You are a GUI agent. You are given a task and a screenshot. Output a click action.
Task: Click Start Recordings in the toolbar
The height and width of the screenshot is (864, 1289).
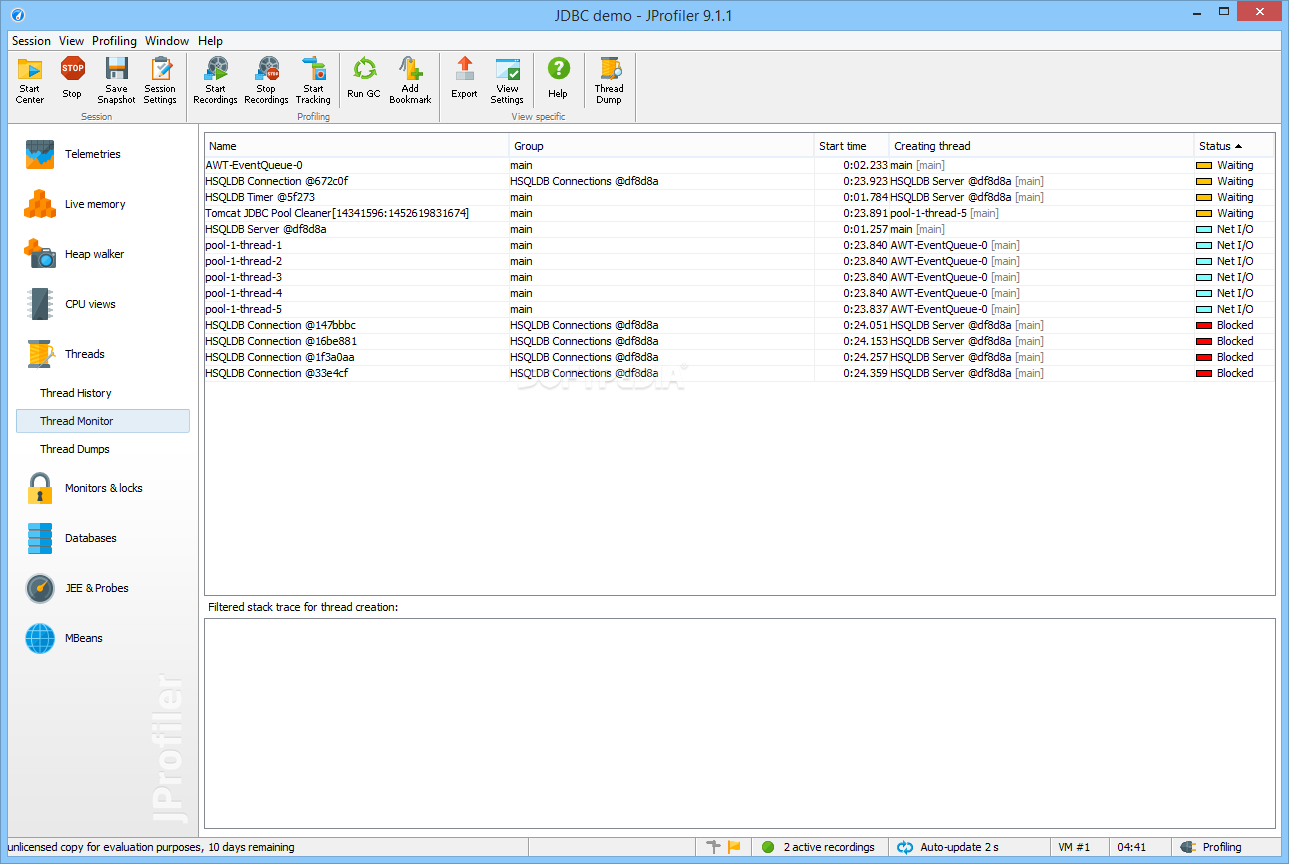(215, 80)
